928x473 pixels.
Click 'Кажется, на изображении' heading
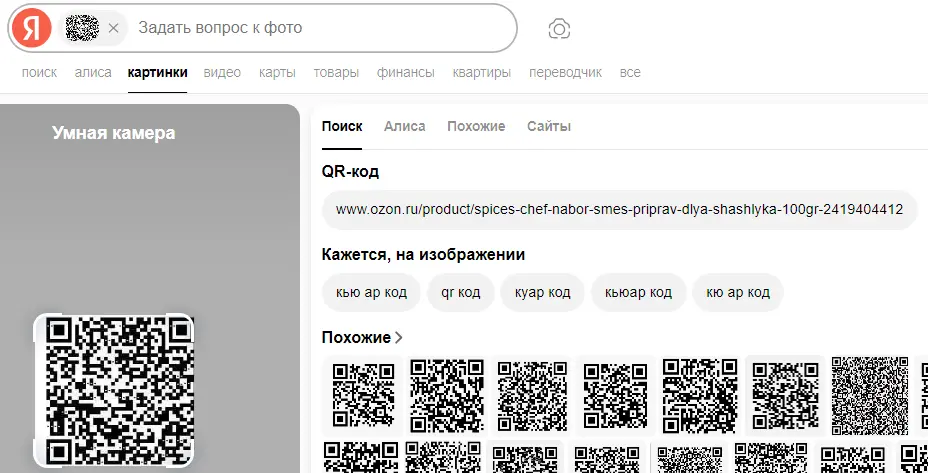[x=423, y=255]
